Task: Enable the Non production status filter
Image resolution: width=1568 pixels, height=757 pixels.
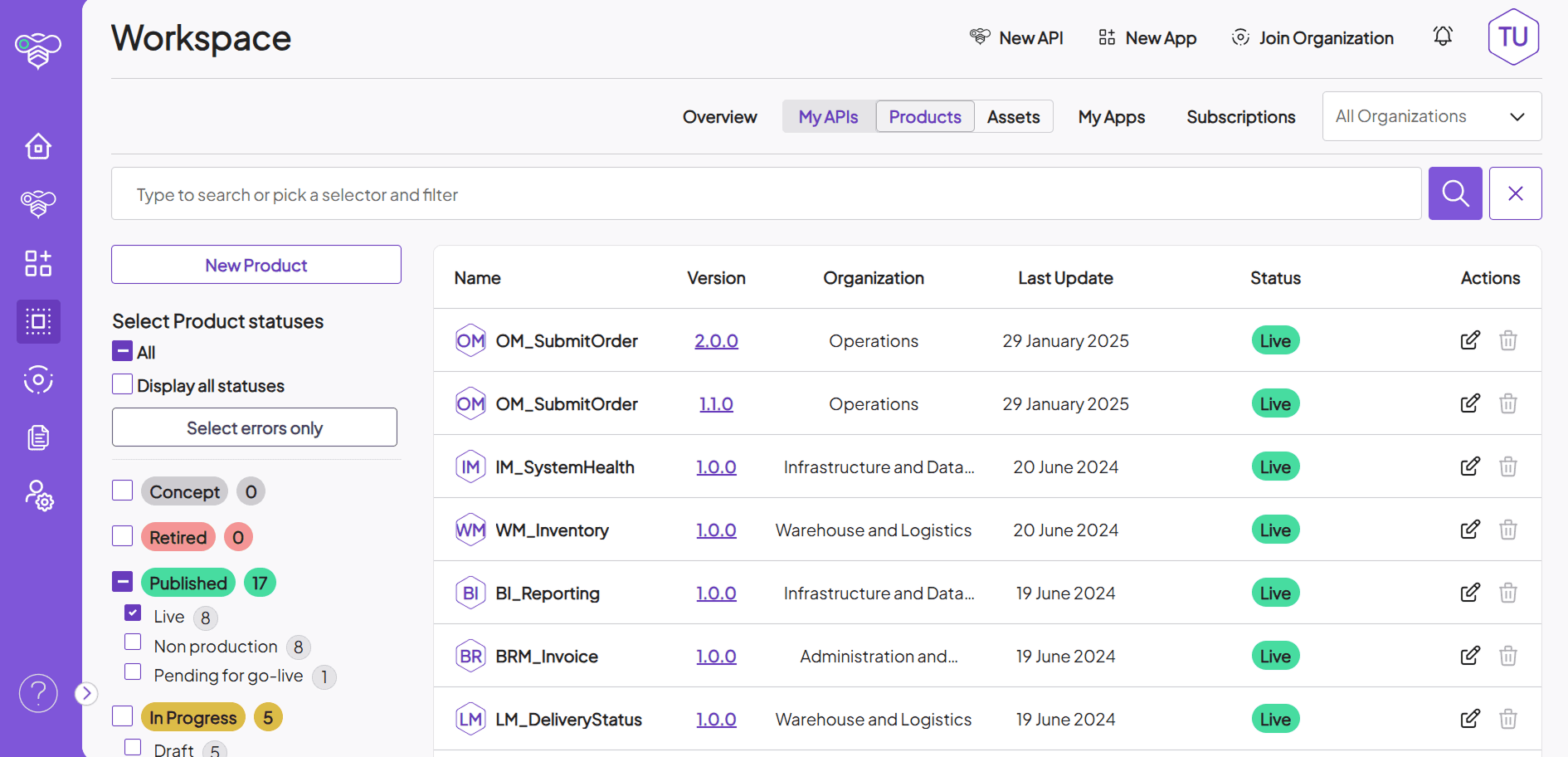Action: point(133,642)
